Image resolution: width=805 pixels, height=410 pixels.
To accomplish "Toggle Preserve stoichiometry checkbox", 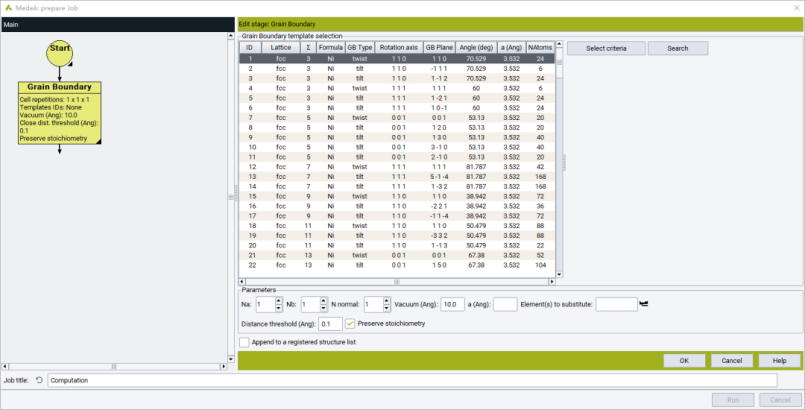I will [350, 324].
